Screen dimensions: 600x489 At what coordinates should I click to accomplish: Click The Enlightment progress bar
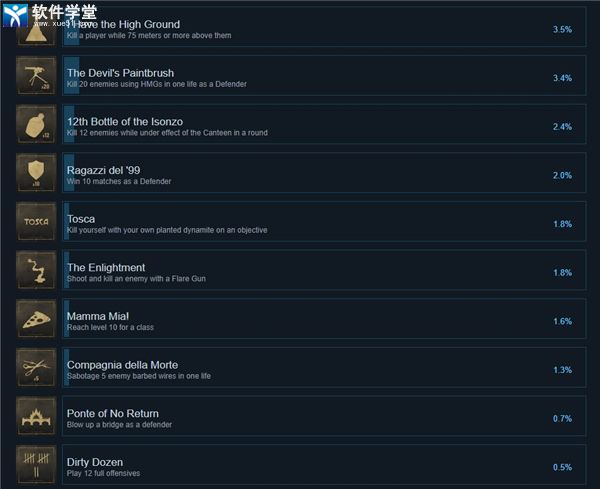tap(67, 270)
